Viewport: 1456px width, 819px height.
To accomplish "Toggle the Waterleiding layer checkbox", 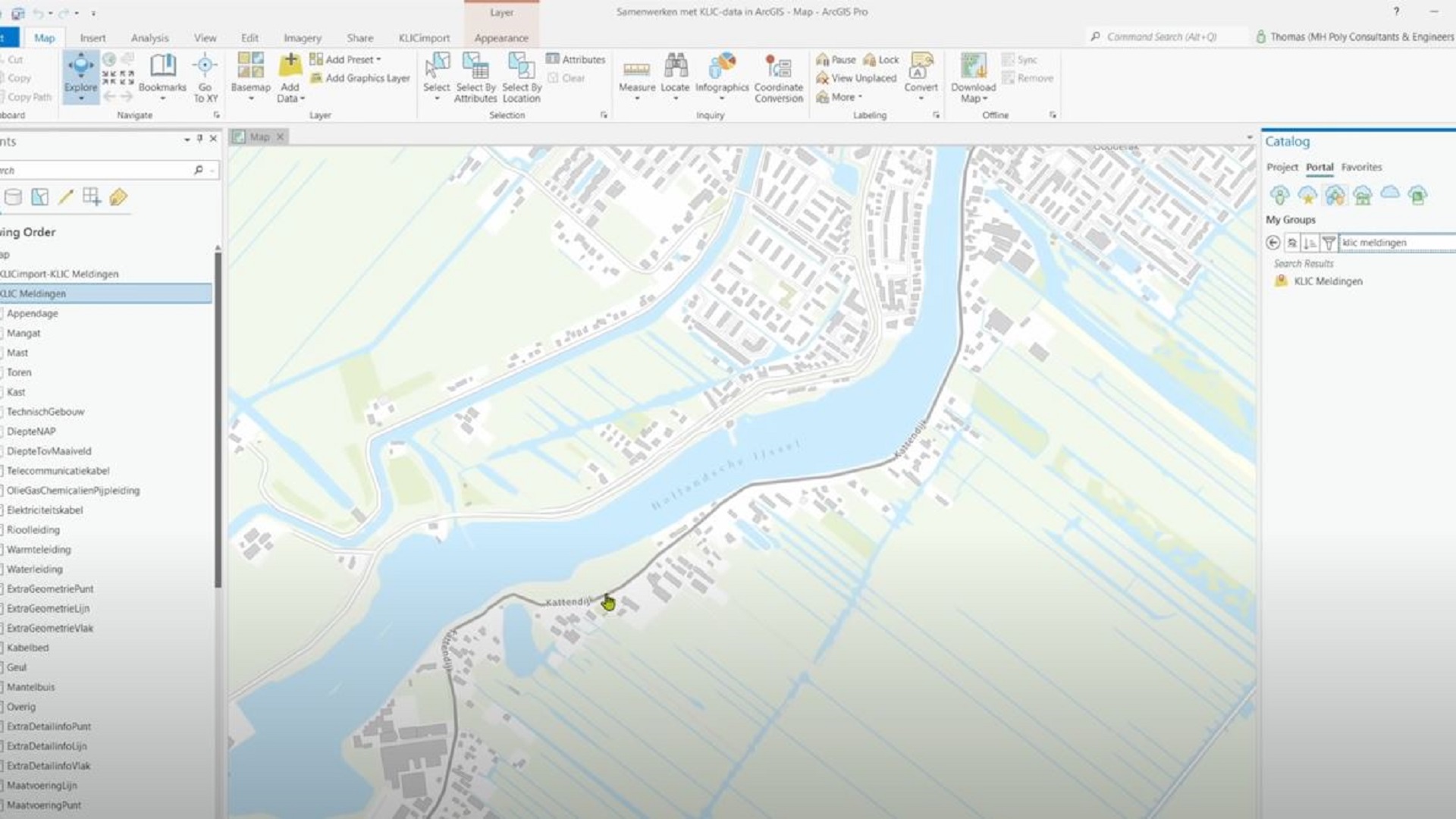I will click(2, 570).
